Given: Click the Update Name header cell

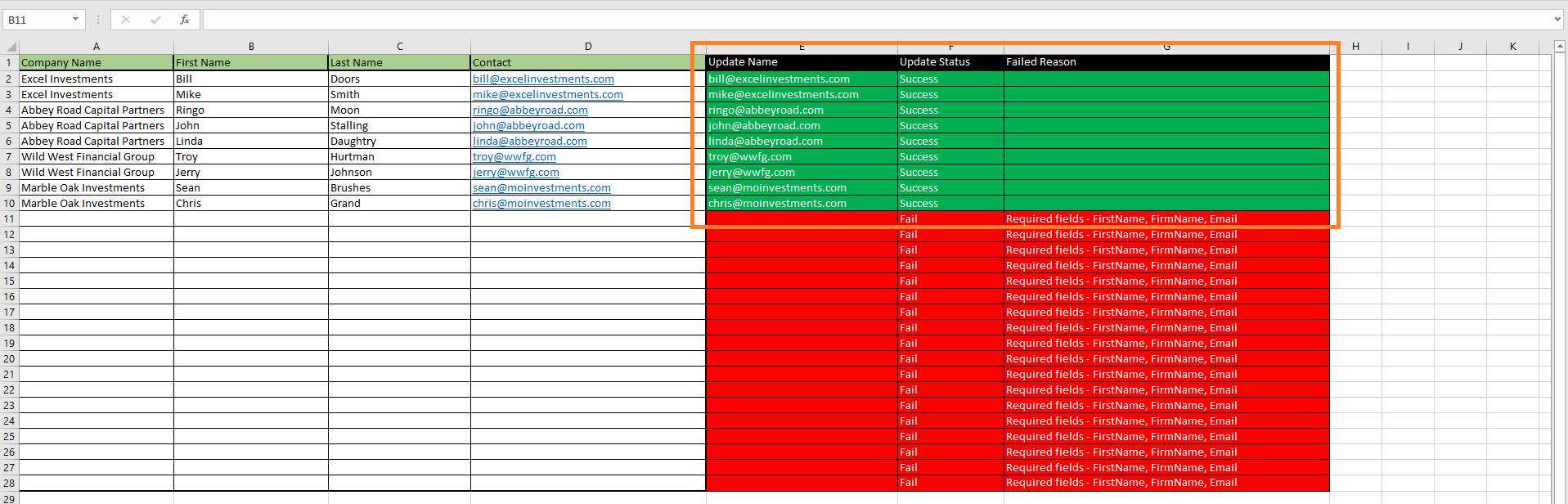Looking at the screenshot, I should (802, 62).
